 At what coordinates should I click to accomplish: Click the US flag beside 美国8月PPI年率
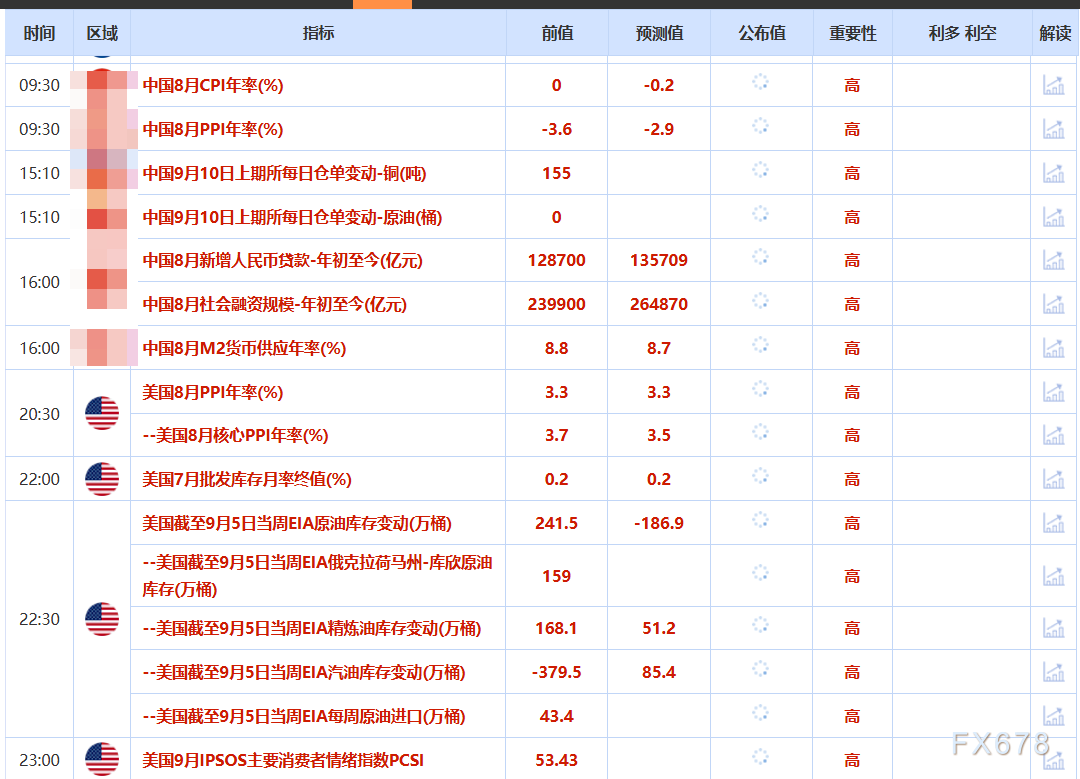(101, 414)
